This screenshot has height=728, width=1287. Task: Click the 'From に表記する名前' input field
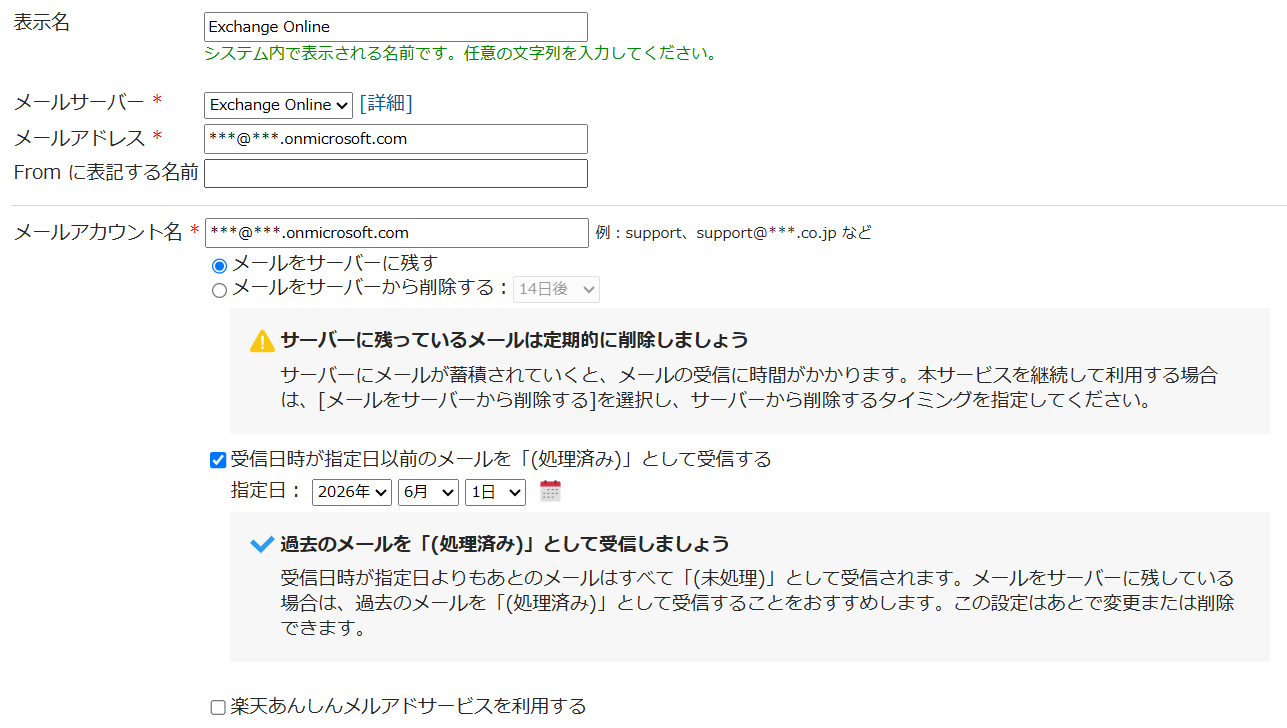[396, 173]
